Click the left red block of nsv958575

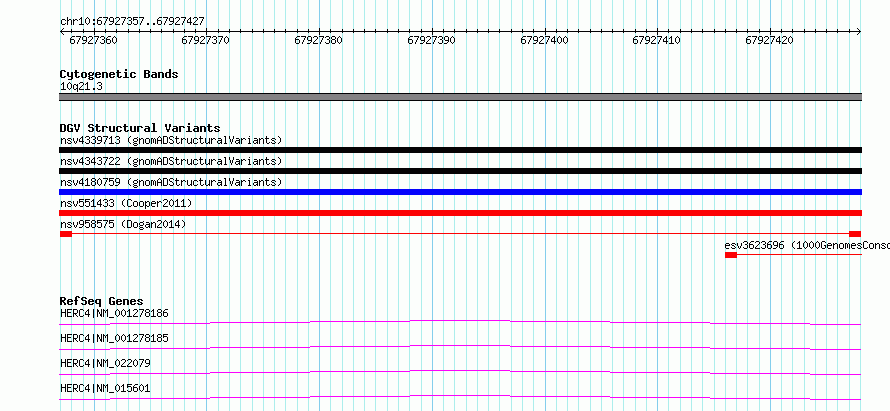click(66, 234)
